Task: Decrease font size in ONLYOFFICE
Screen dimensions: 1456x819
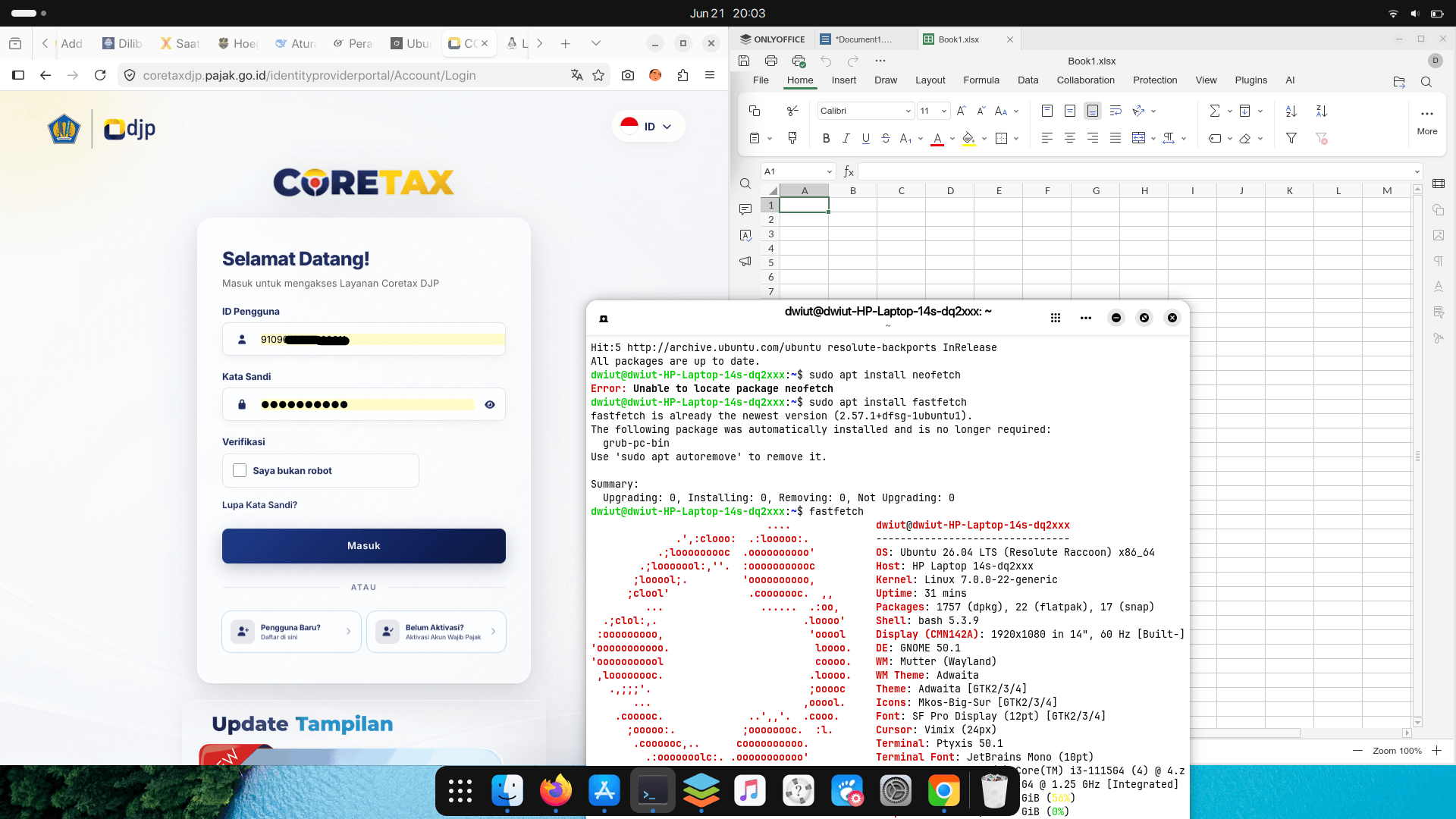Action: tap(981, 111)
